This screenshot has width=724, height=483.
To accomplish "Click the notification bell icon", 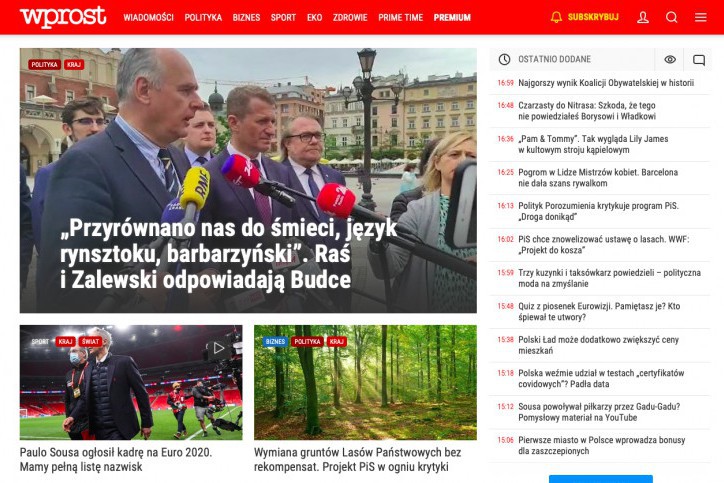I will point(556,18).
